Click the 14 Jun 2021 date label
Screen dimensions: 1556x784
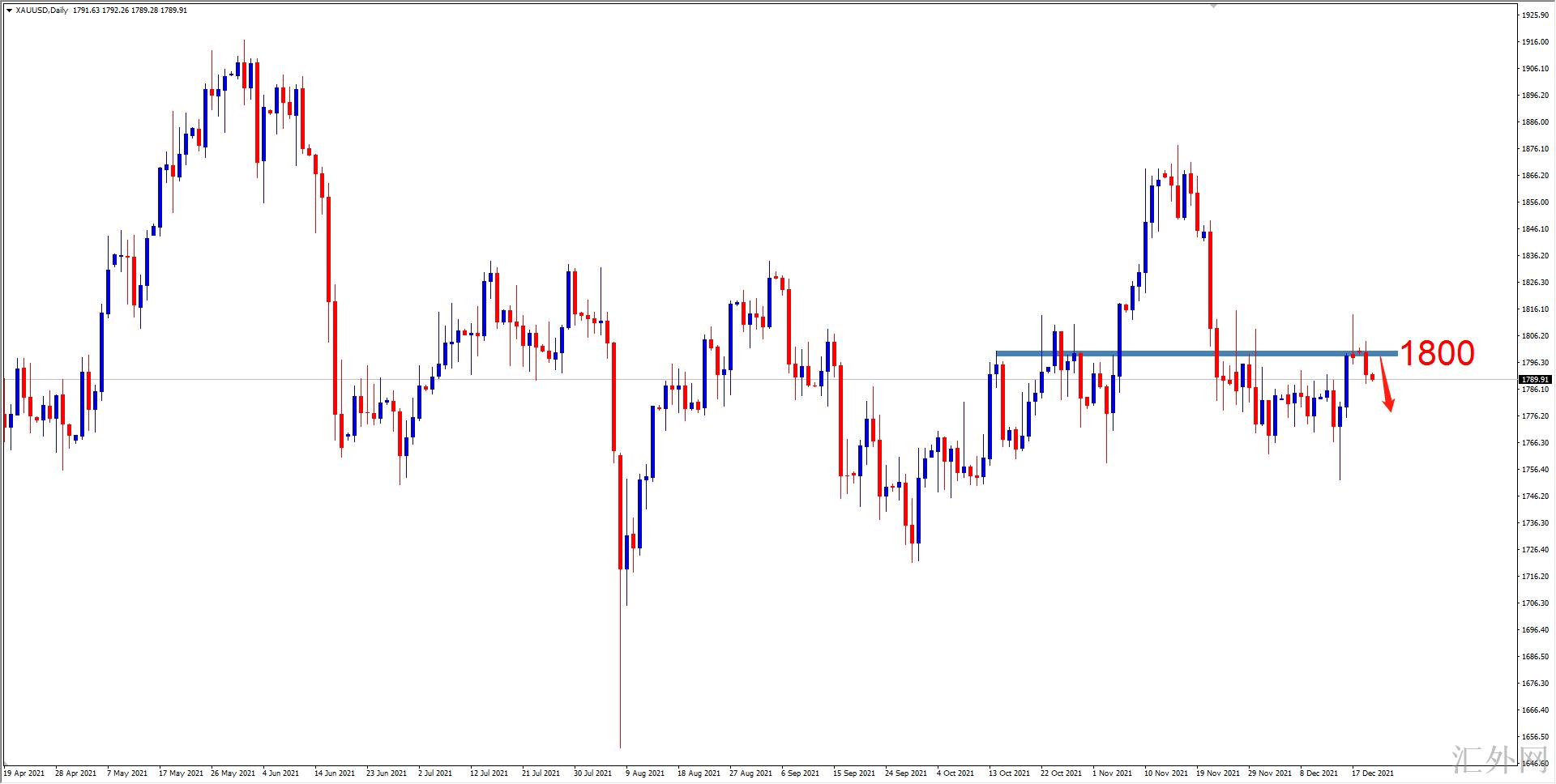335,773
